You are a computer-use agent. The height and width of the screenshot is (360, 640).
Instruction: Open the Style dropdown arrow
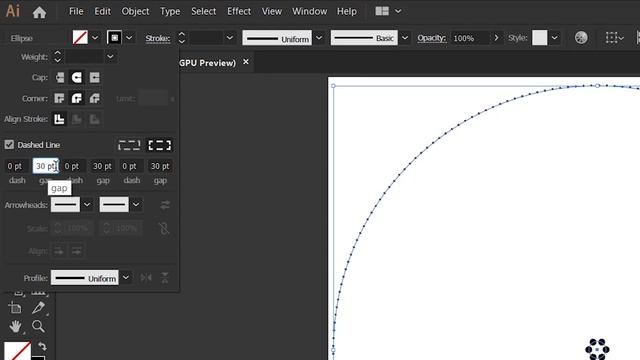point(554,38)
